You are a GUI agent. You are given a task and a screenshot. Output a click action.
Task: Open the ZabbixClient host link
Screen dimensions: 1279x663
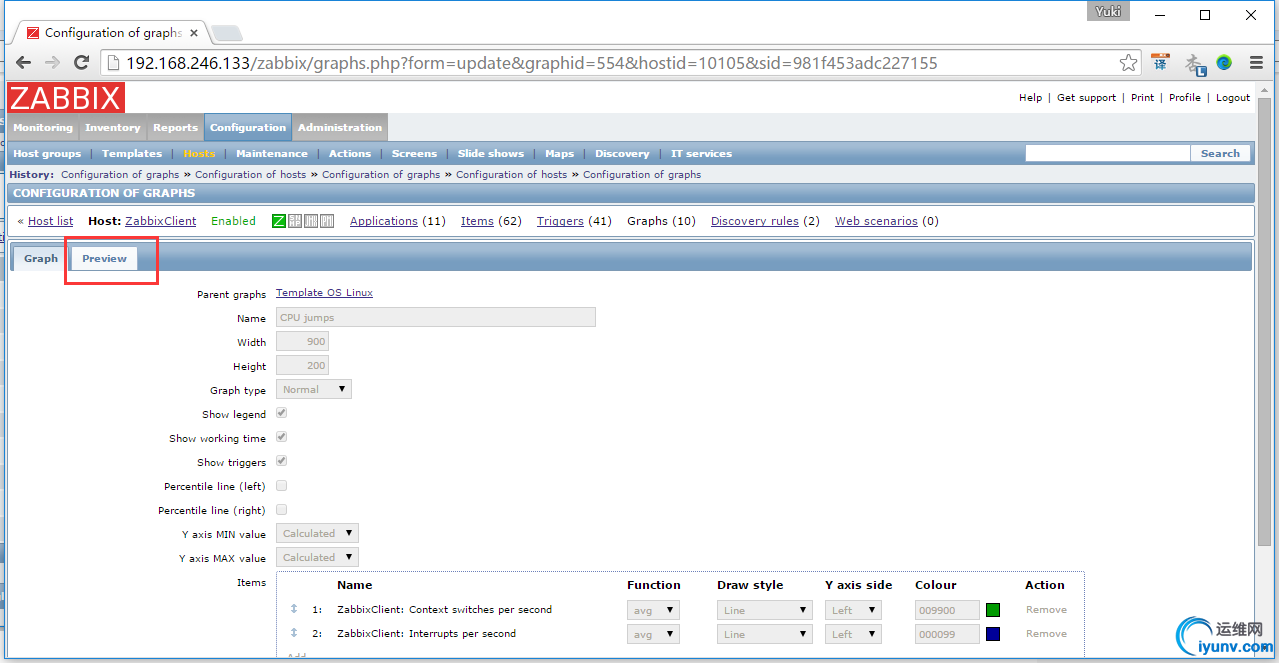coord(161,221)
